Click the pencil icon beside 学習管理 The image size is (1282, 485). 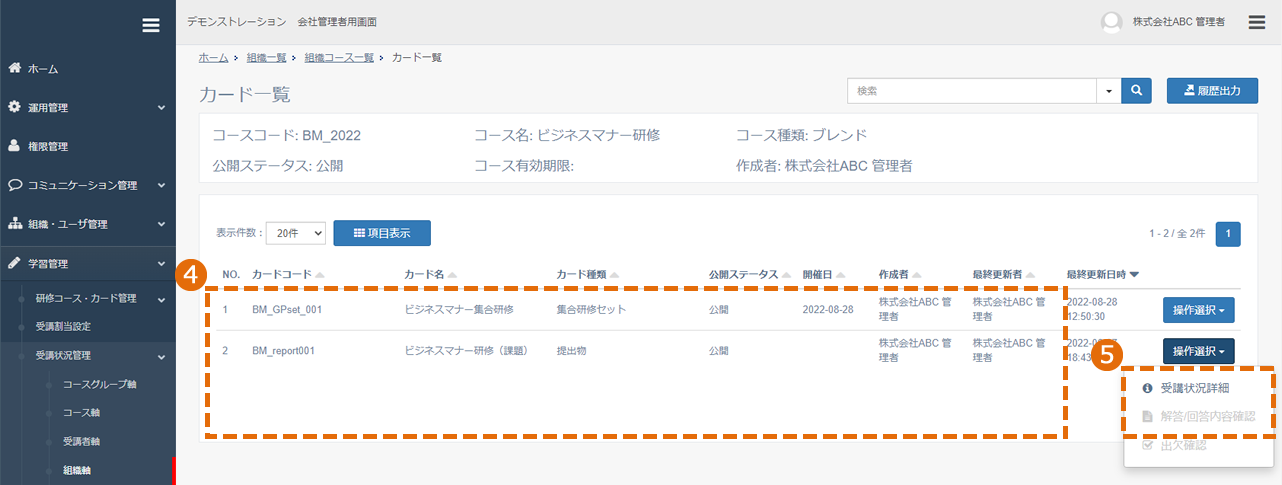pos(14,263)
